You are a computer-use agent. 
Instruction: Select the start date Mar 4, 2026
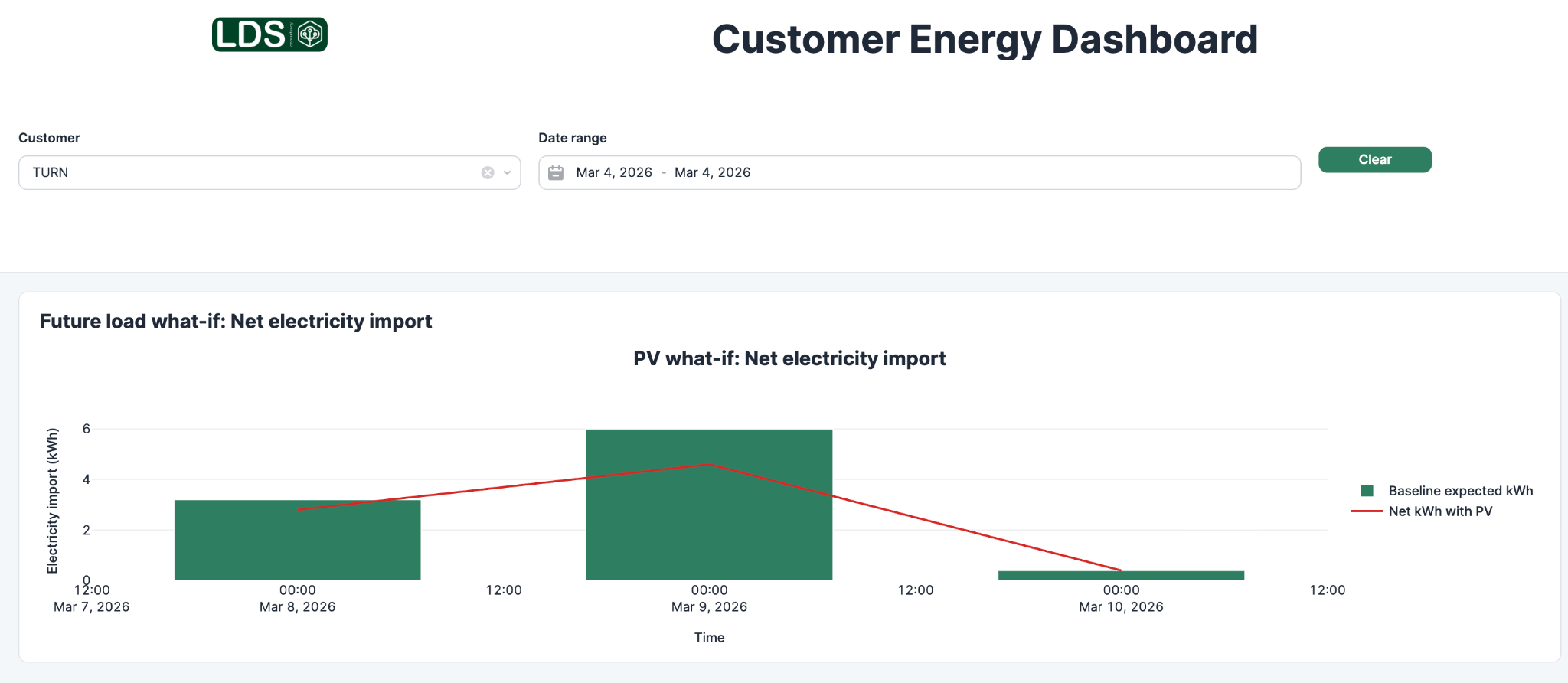[614, 173]
